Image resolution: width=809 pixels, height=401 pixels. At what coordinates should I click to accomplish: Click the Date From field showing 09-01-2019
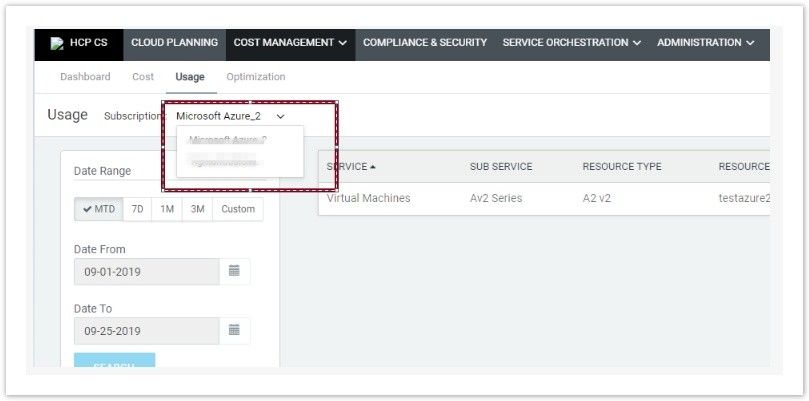click(x=146, y=272)
